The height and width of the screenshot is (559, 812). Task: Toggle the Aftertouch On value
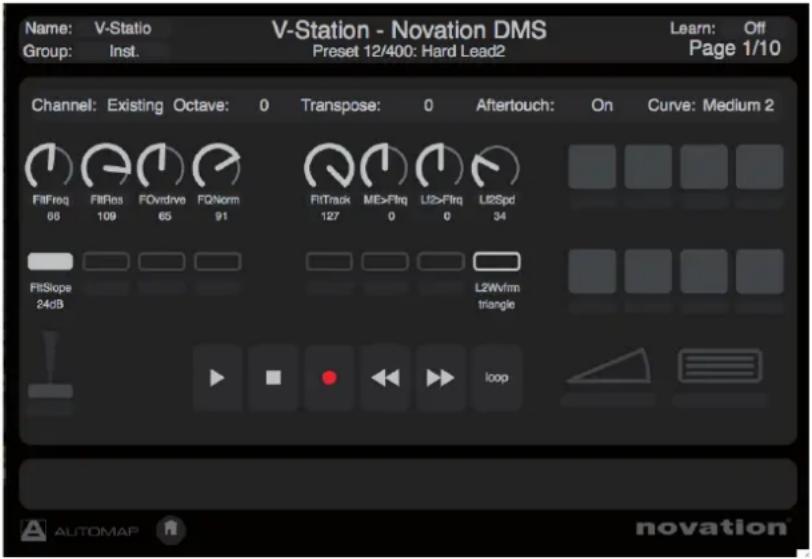point(602,105)
